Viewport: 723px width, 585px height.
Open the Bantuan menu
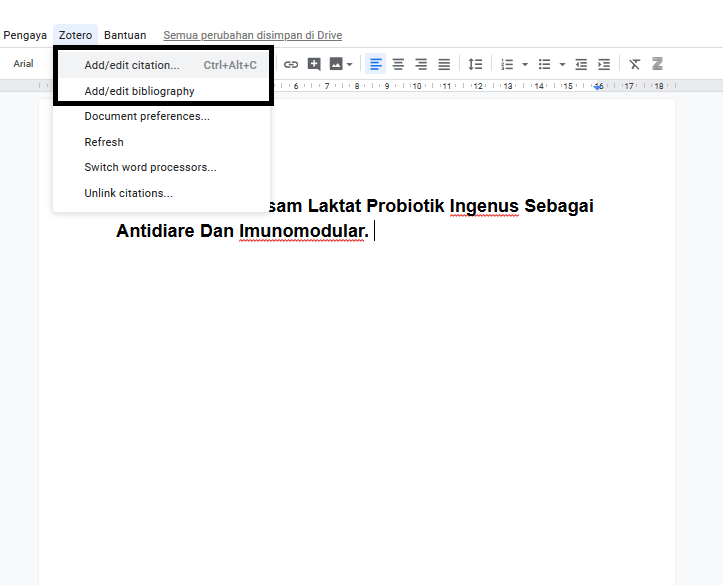(125, 35)
